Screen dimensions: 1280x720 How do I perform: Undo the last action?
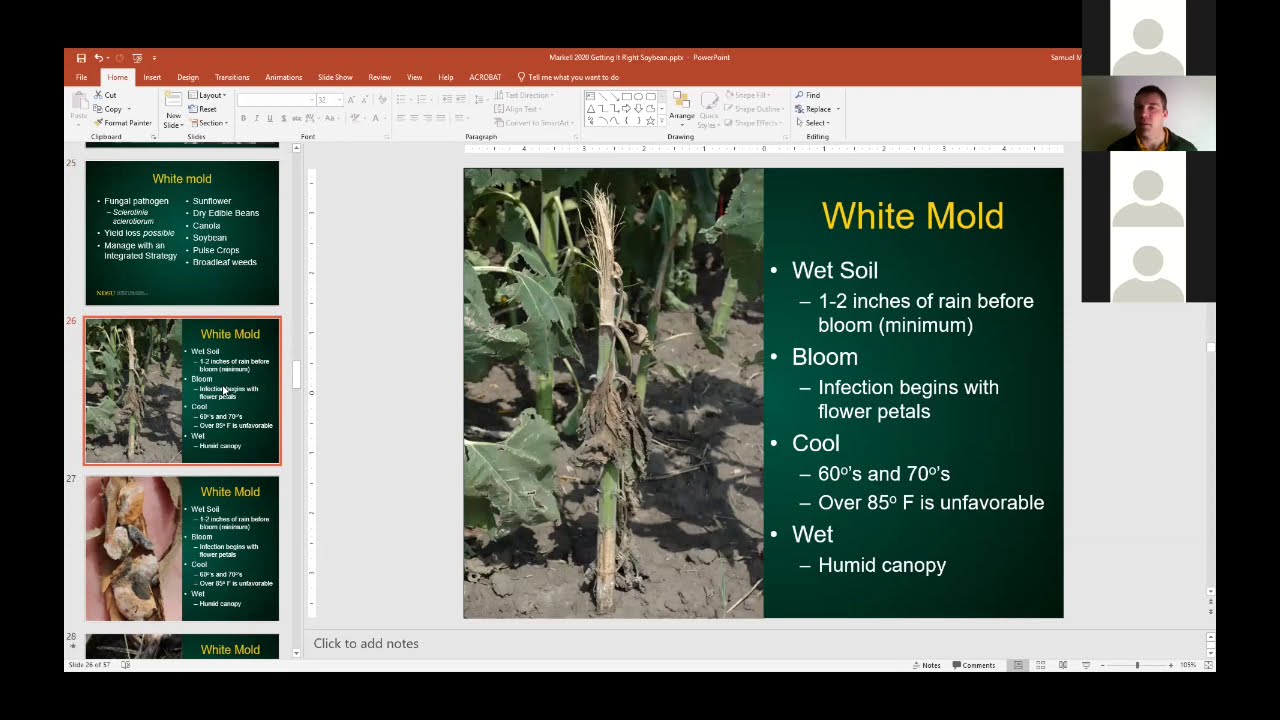pos(98,58)
